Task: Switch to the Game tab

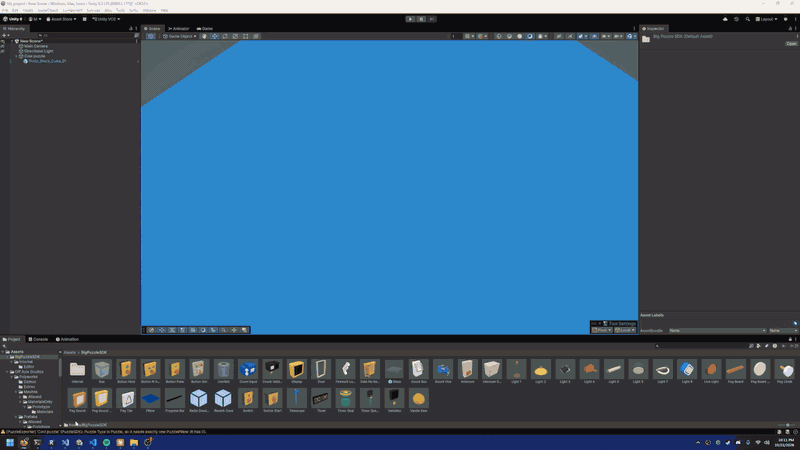Action: point(205,29)
